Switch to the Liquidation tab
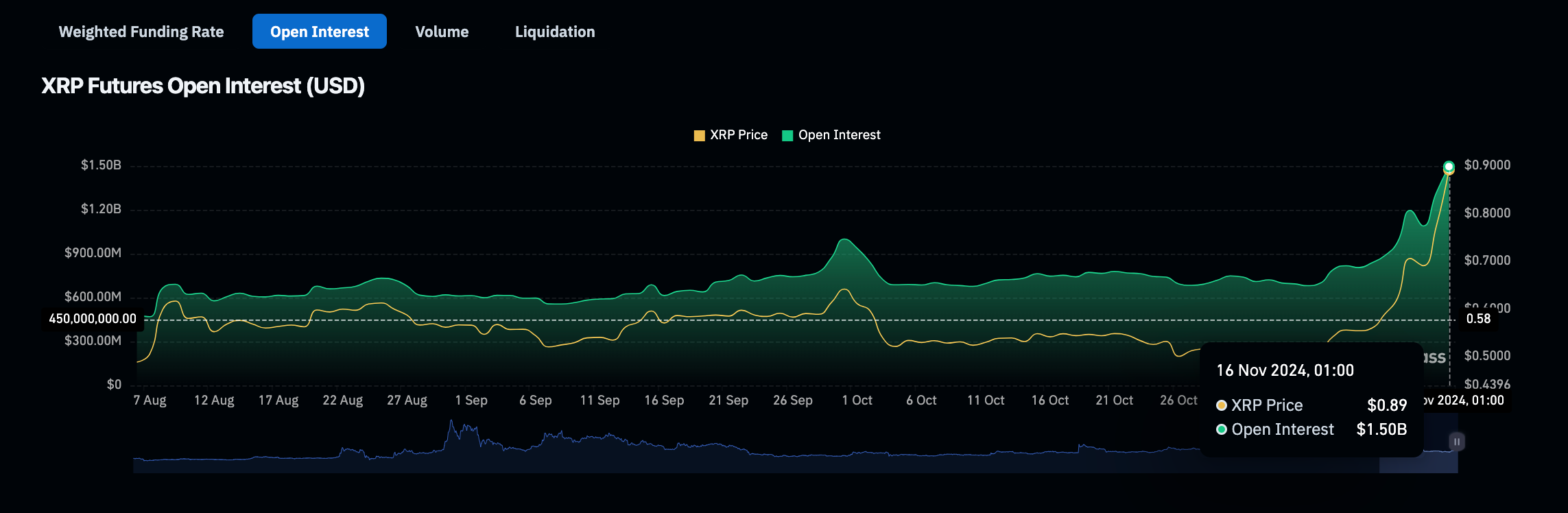This screenshot has height=513, width=1568. (555, 32)
